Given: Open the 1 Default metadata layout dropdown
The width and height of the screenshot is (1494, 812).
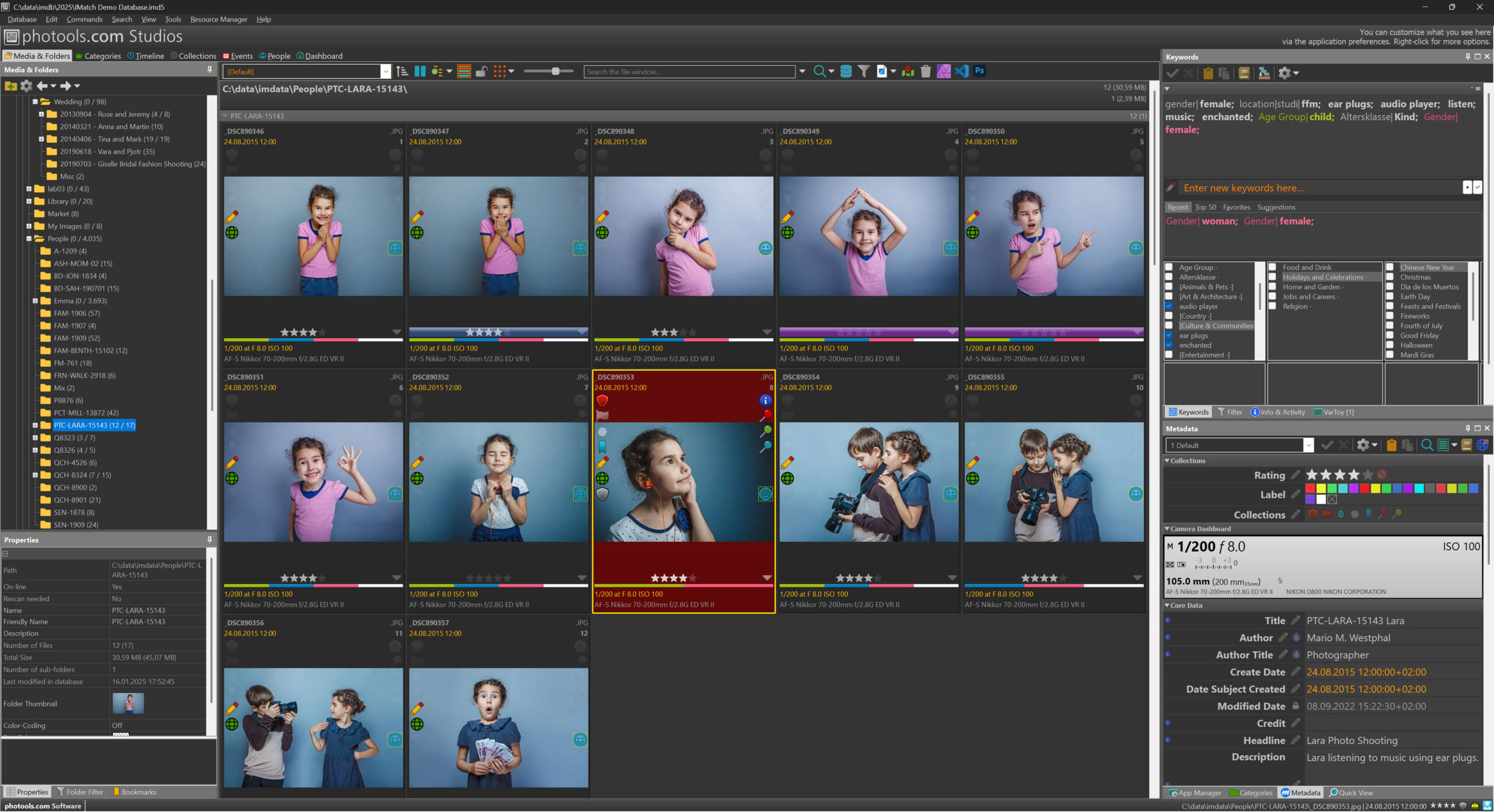Looking at the screenshot, I should (x=1308, y=445).
